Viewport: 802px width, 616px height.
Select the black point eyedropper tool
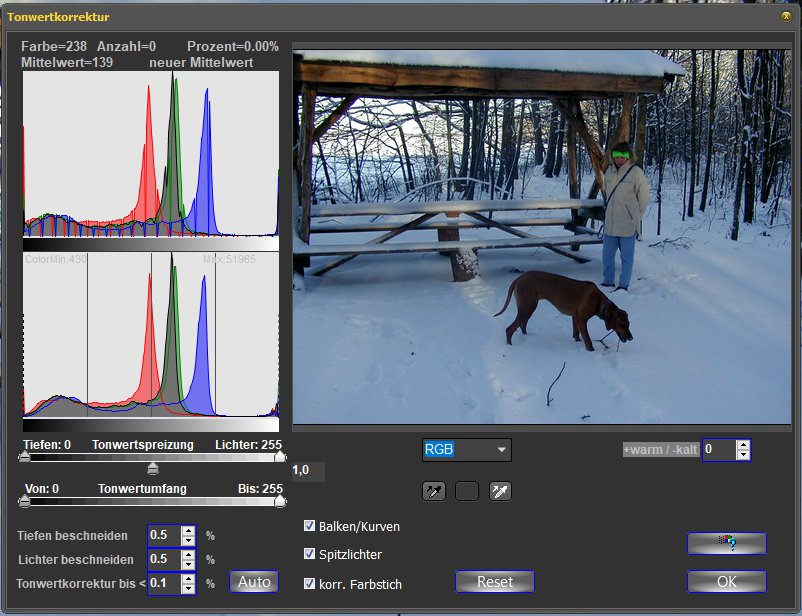[x=434, y=491]
